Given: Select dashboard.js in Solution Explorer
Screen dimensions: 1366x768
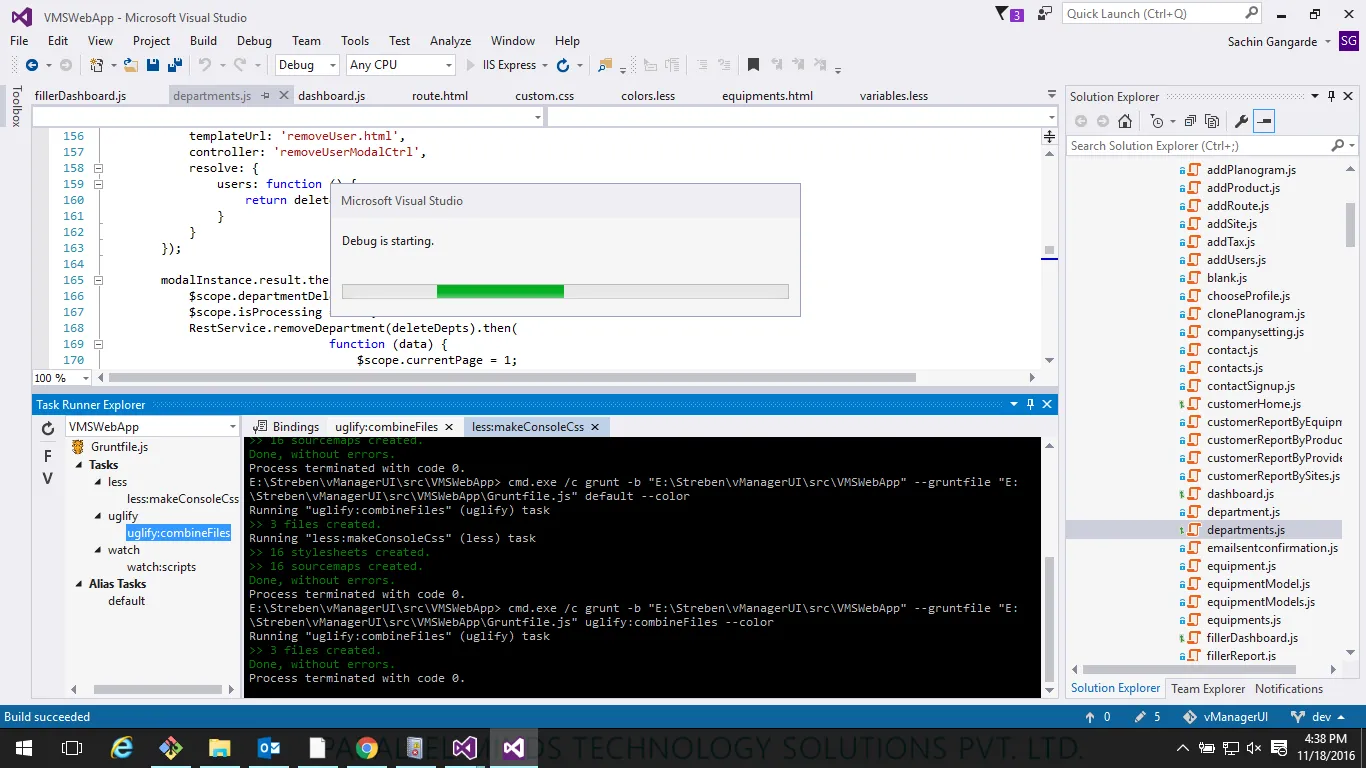Looking at the screenshot, I should 1240,494.
